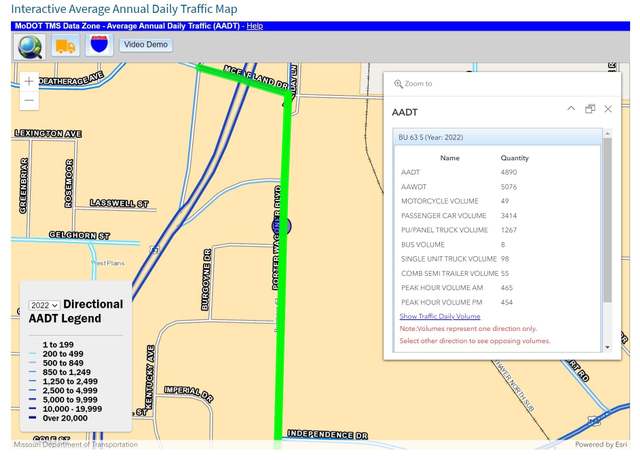
Task: Click the Independence Dr map label
Action: tap(327, 435)
